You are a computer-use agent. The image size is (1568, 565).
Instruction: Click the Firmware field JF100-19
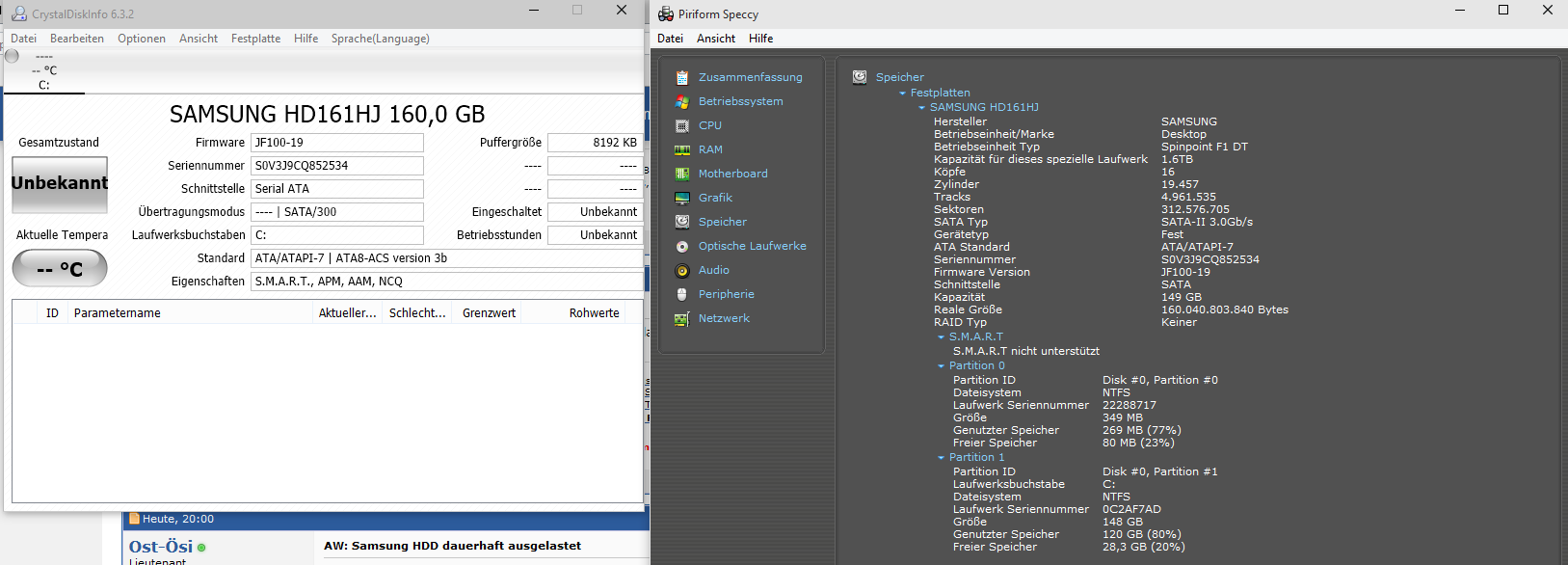(337, 143)
